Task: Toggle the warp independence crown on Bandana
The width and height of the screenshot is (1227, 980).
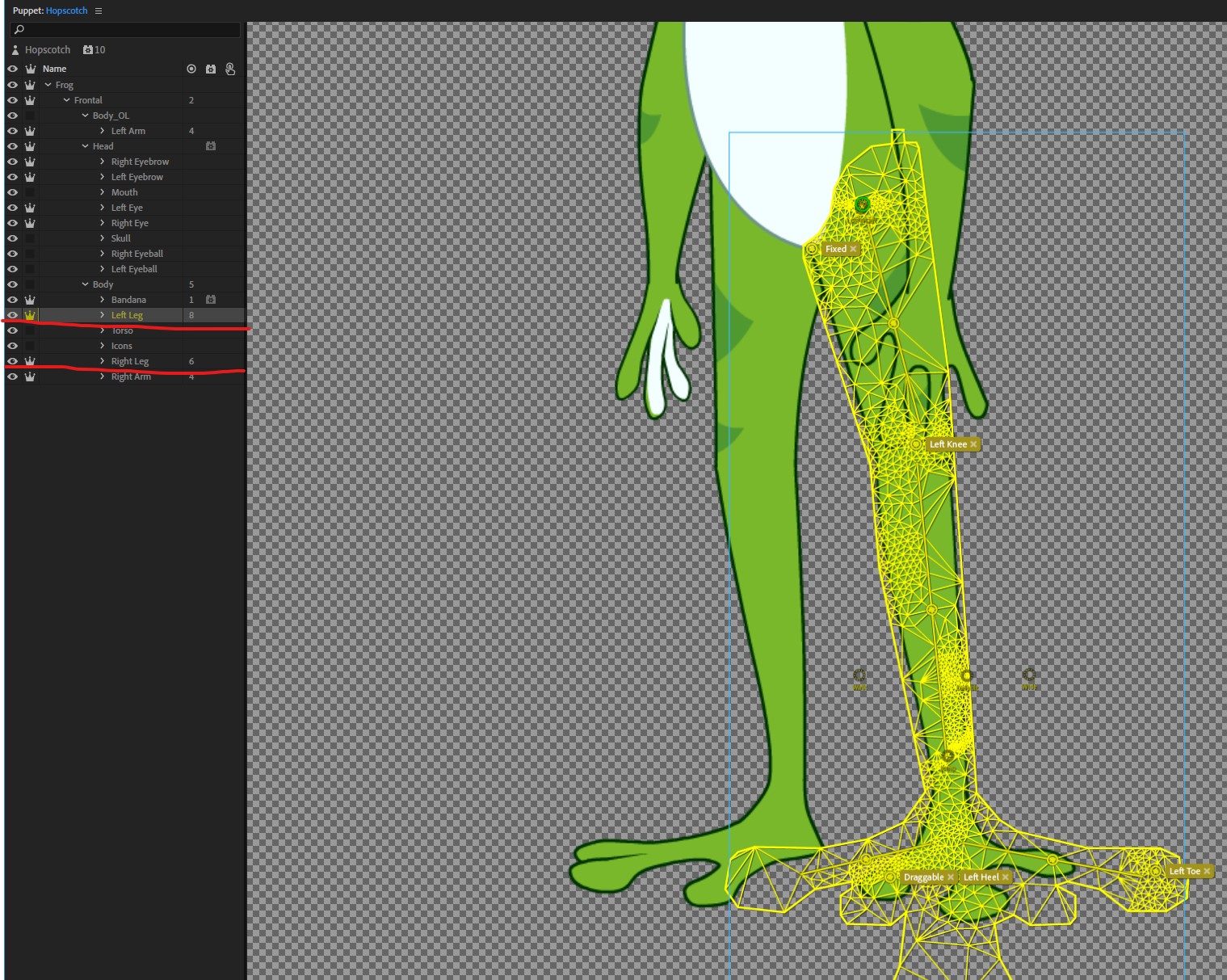Action: point(30,299)
